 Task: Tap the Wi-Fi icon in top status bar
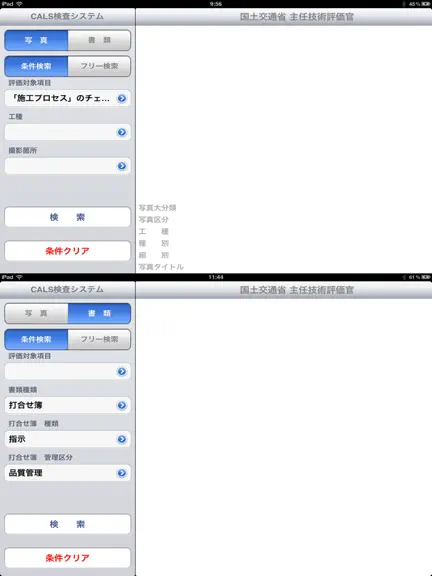19,4
